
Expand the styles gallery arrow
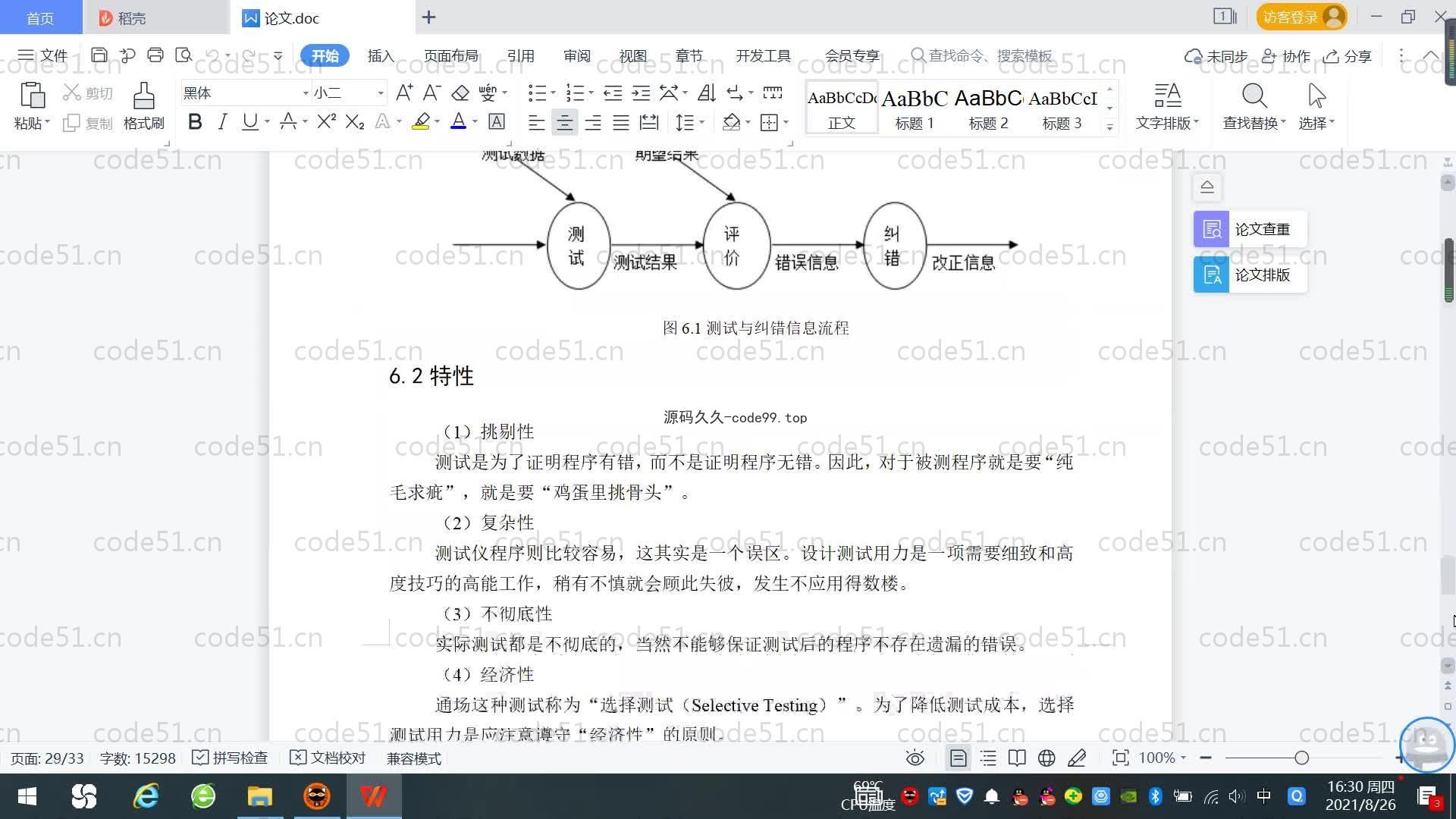[x=1109, y=127]
